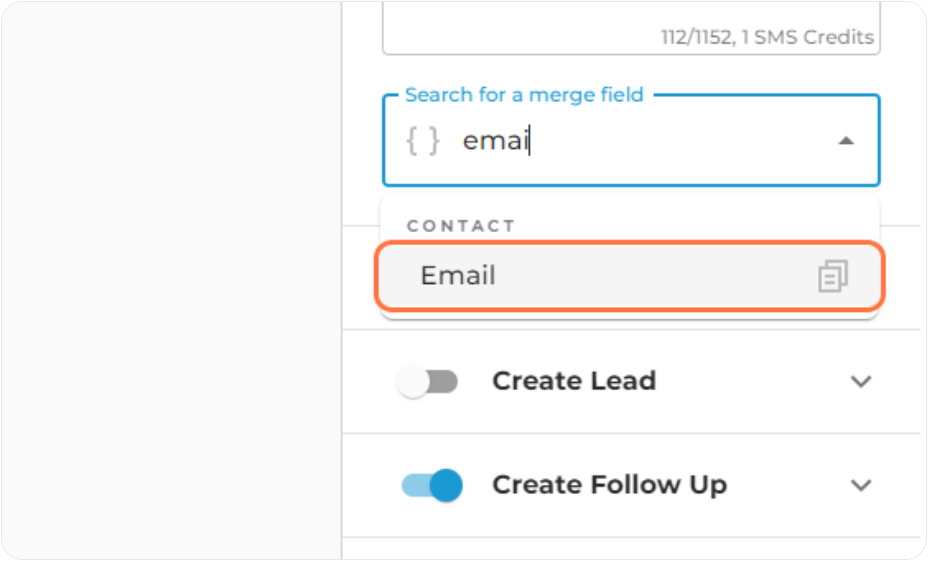Screen dimensions: 930x563
Task: Click the typed 'emai' text in search
Action: pyautogui.click(x=496, y=141)
